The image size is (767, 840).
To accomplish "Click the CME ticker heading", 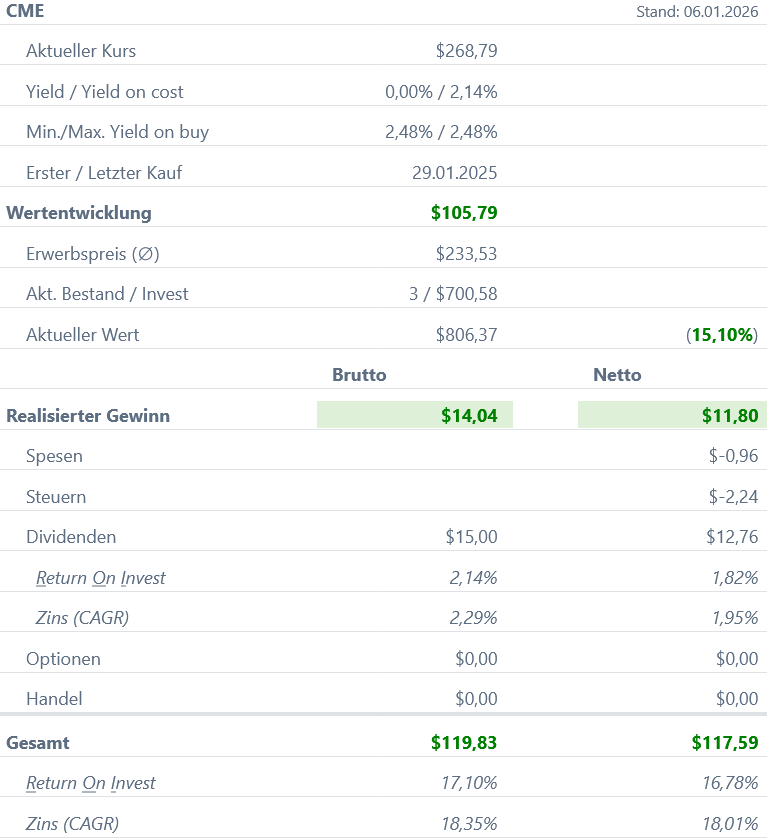I will pos(26,12).
